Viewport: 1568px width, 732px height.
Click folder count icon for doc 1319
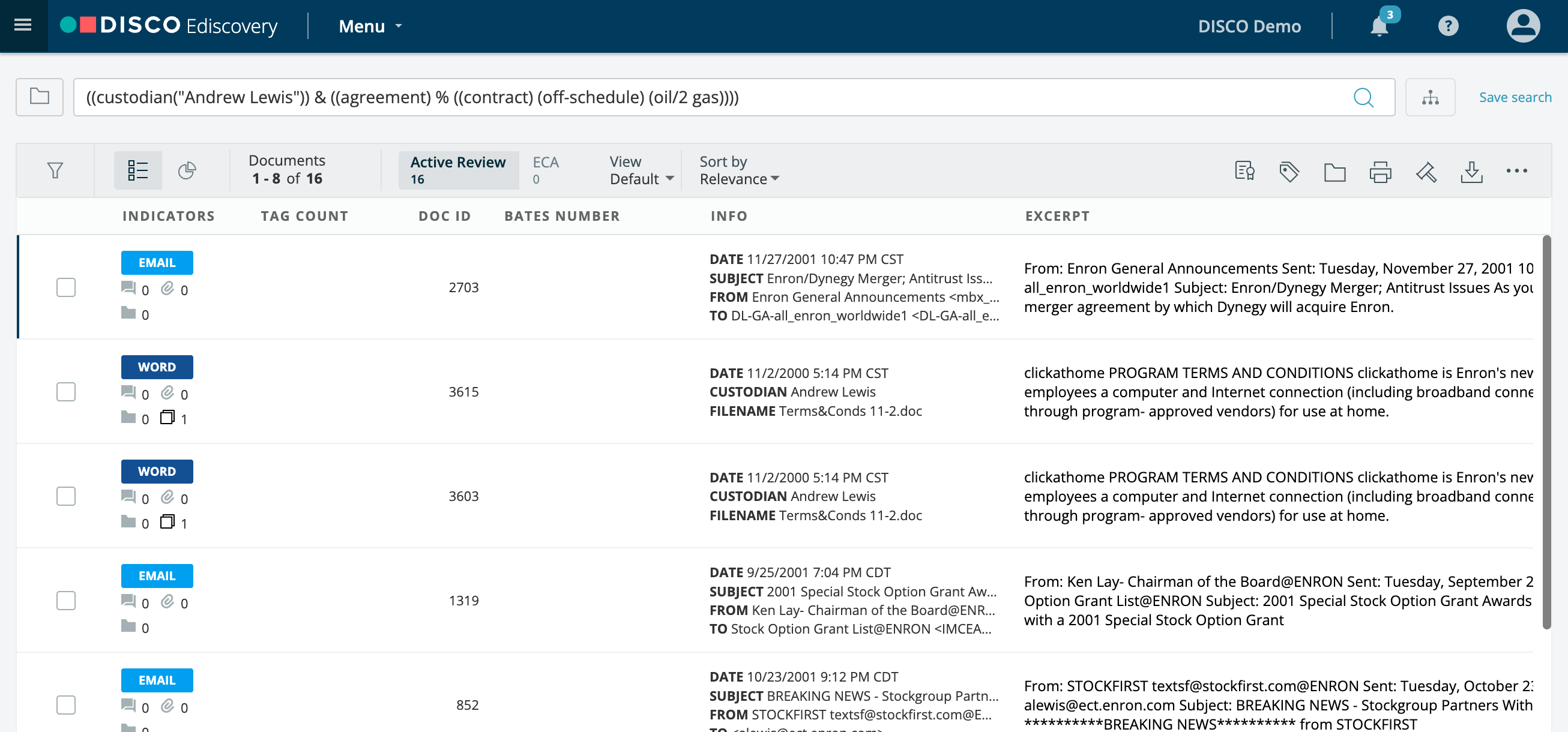click(128, 626)
